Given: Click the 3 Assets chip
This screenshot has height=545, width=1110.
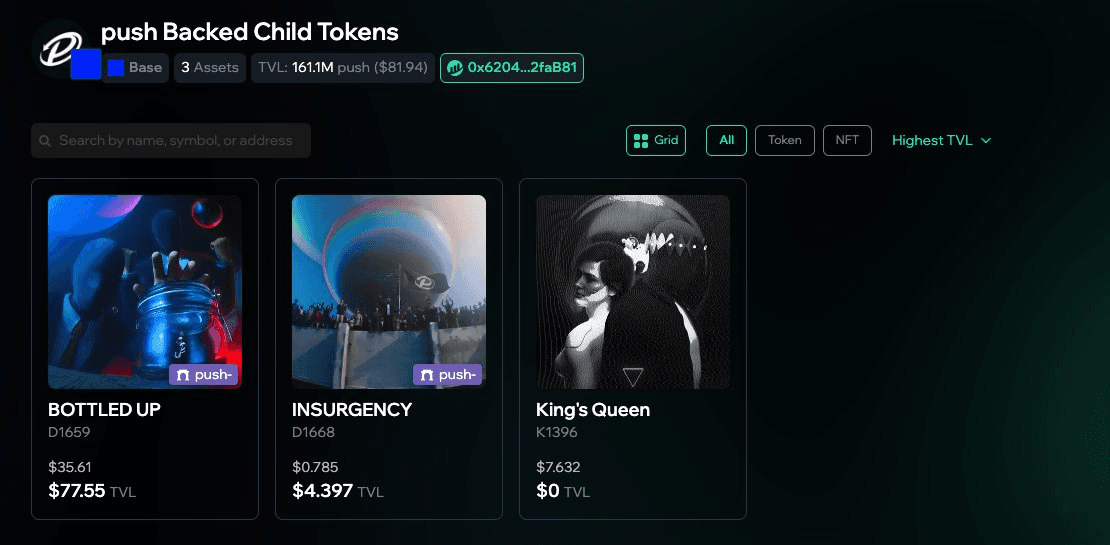Looking at the screenshot, I should (210, 68).
